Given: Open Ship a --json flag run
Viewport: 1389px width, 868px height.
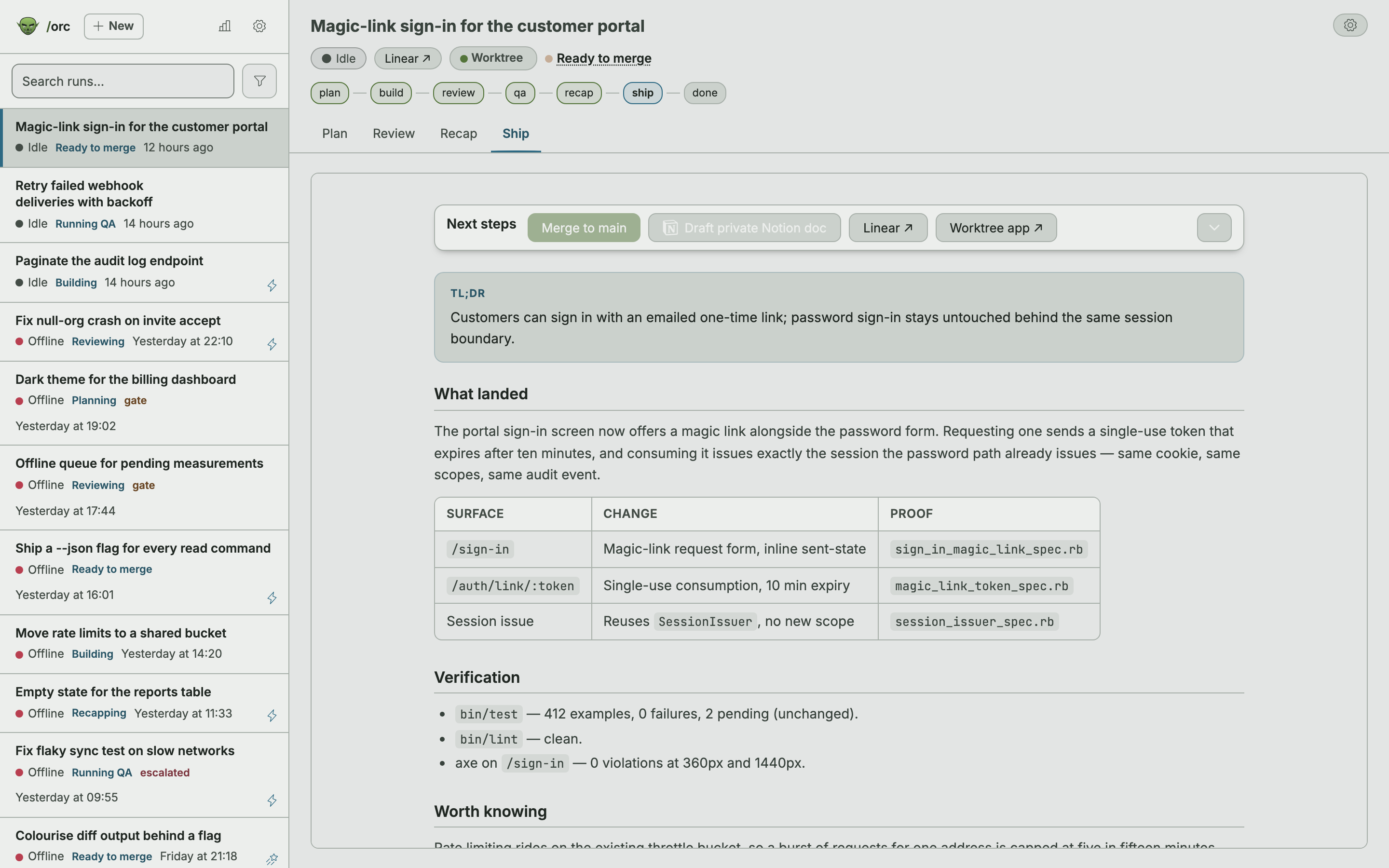Looking at the screenshot, I should click(145, 572).
